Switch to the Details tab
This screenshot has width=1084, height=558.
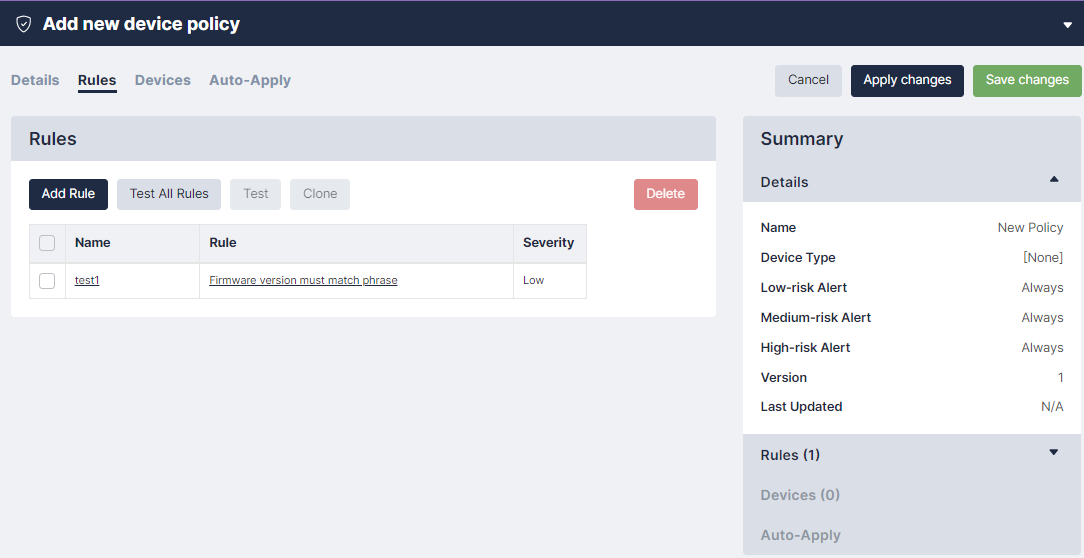tap(35, 80)
